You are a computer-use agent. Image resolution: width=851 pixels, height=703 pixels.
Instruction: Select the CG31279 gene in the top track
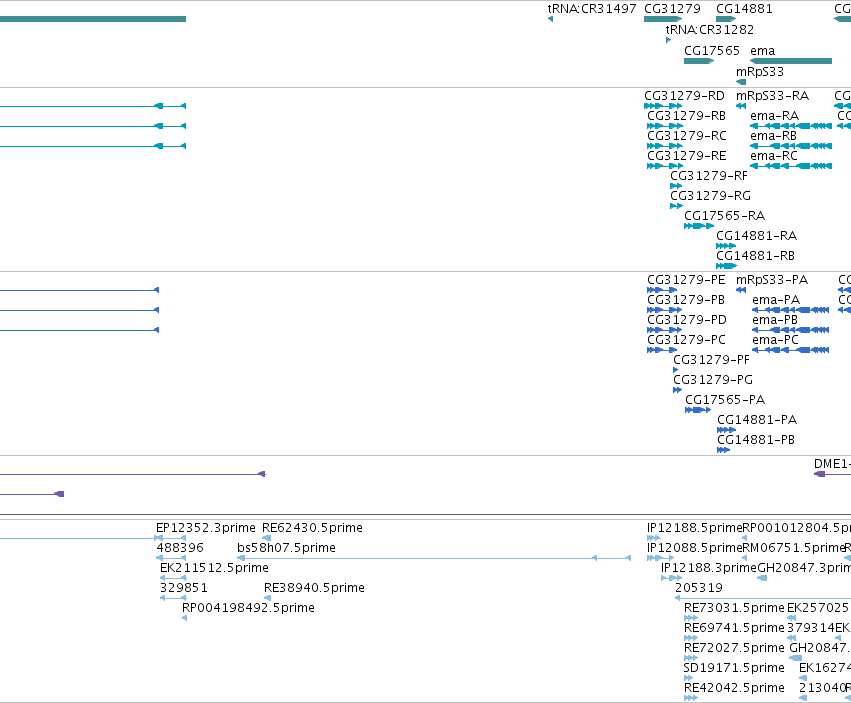(663, 19)
